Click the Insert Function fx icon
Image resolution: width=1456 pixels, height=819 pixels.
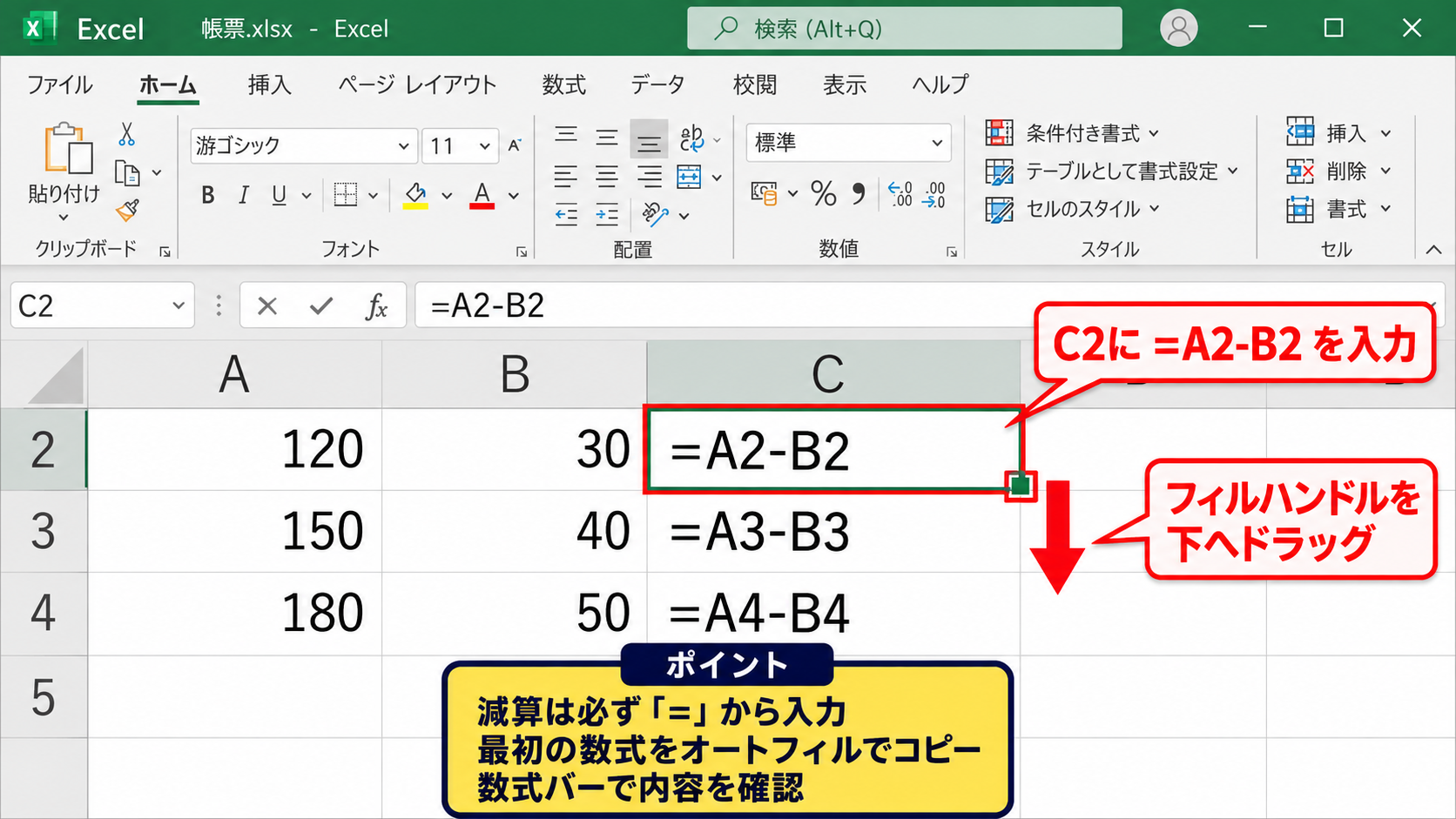pos(376,305)
